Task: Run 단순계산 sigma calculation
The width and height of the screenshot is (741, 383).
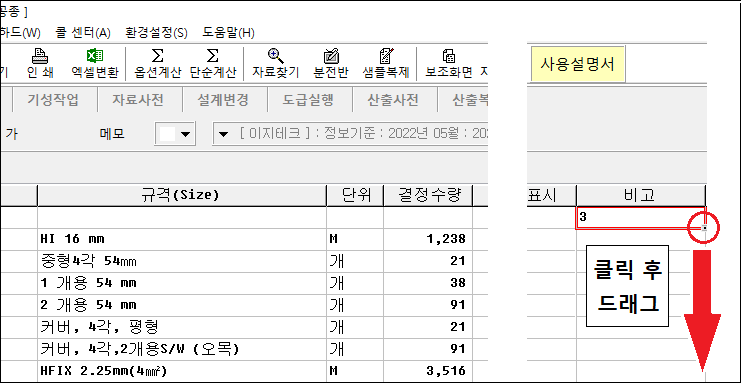Action: 213,63
